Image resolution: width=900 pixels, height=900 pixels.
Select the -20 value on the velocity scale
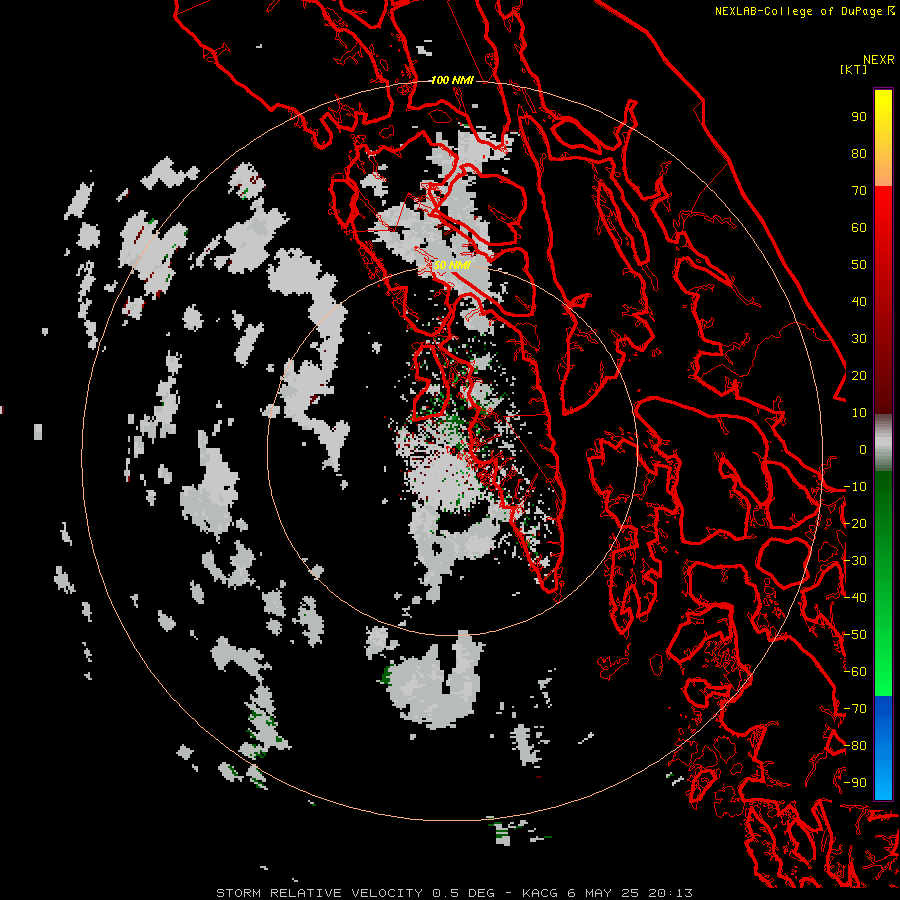855,524
